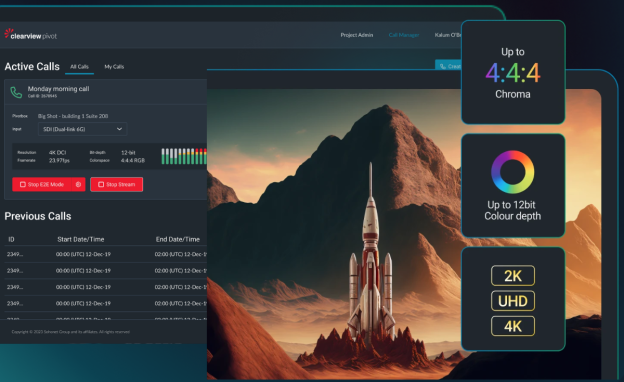Click the rocket video preview image
This screenshot has width=624, height=382.
pyautogui.click(x=404, y=234)
